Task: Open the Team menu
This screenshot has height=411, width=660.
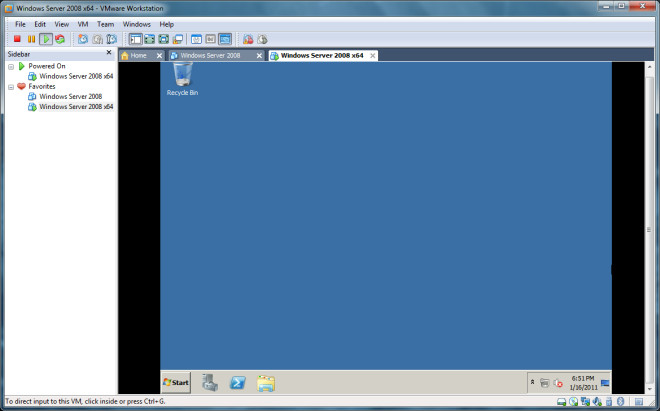Action: point(106,24)
